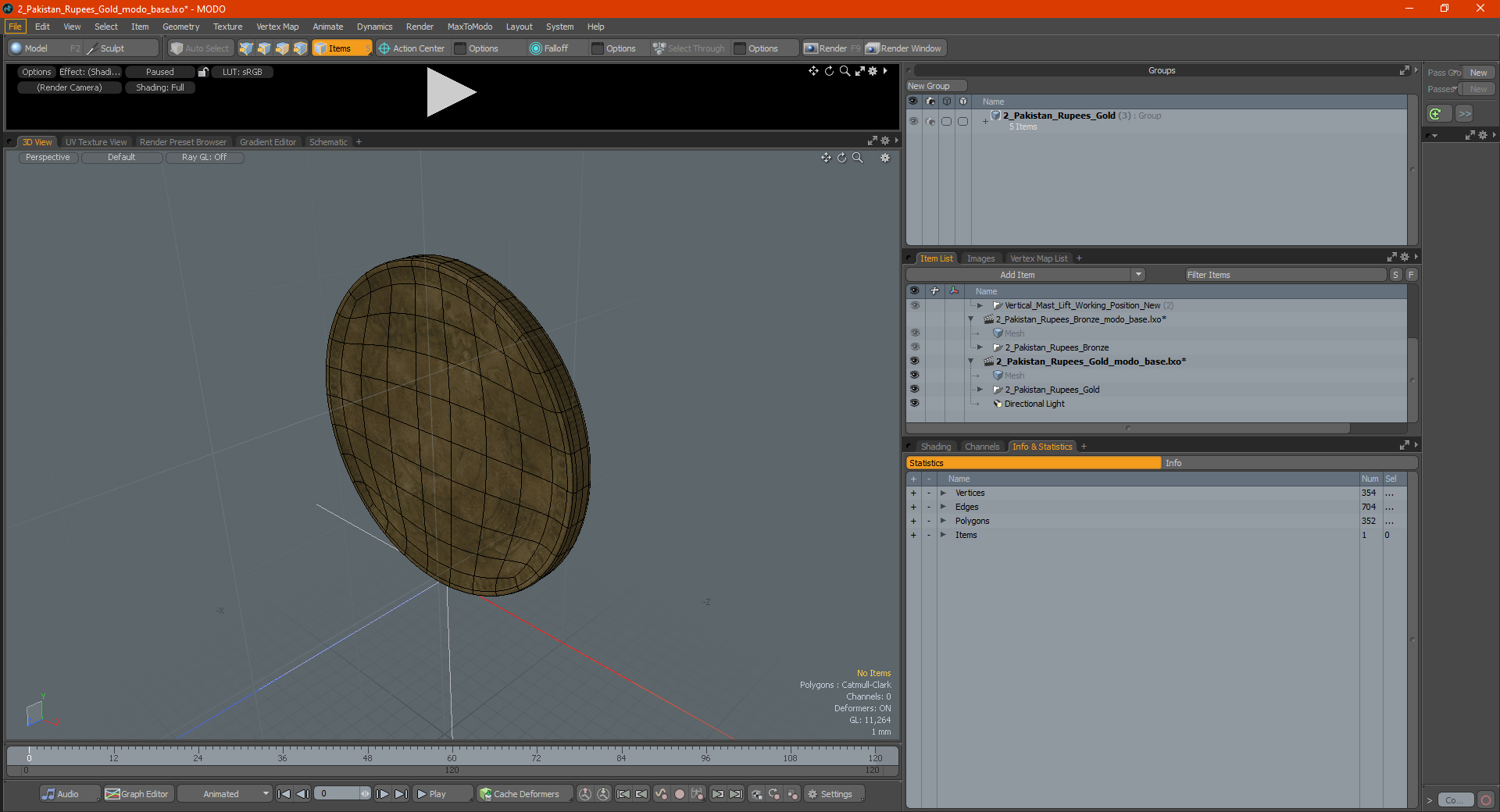
Task: Click the Render Window icon
Action: (873, 48)
